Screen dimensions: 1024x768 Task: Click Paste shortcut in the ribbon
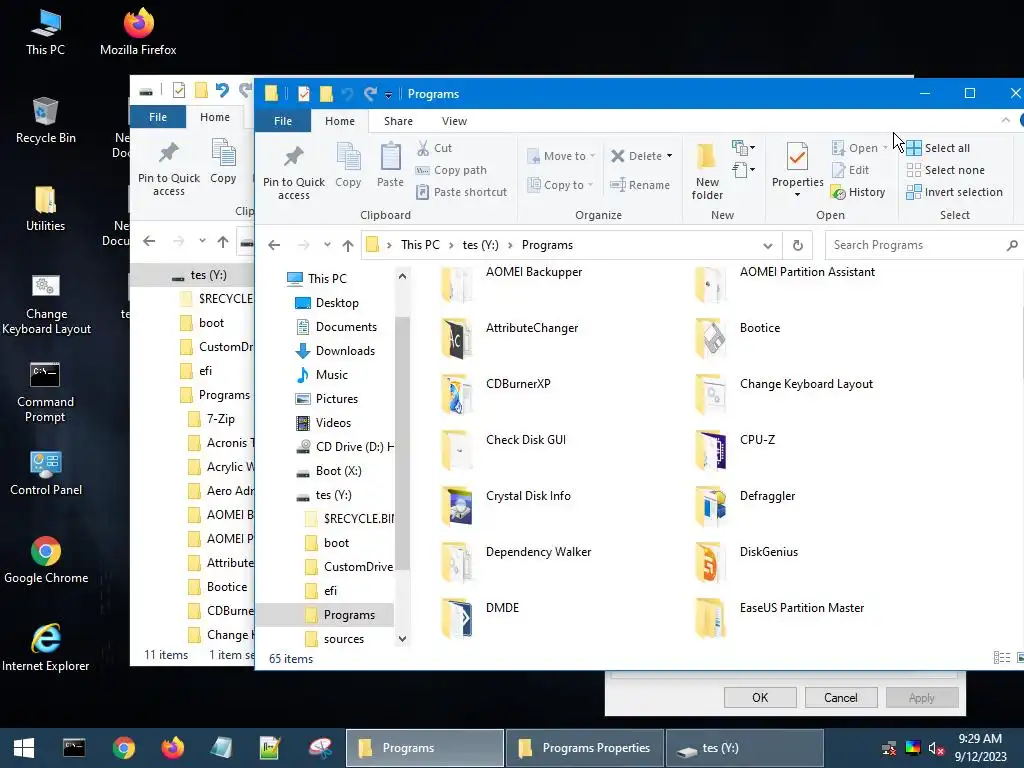pos(462,192)
